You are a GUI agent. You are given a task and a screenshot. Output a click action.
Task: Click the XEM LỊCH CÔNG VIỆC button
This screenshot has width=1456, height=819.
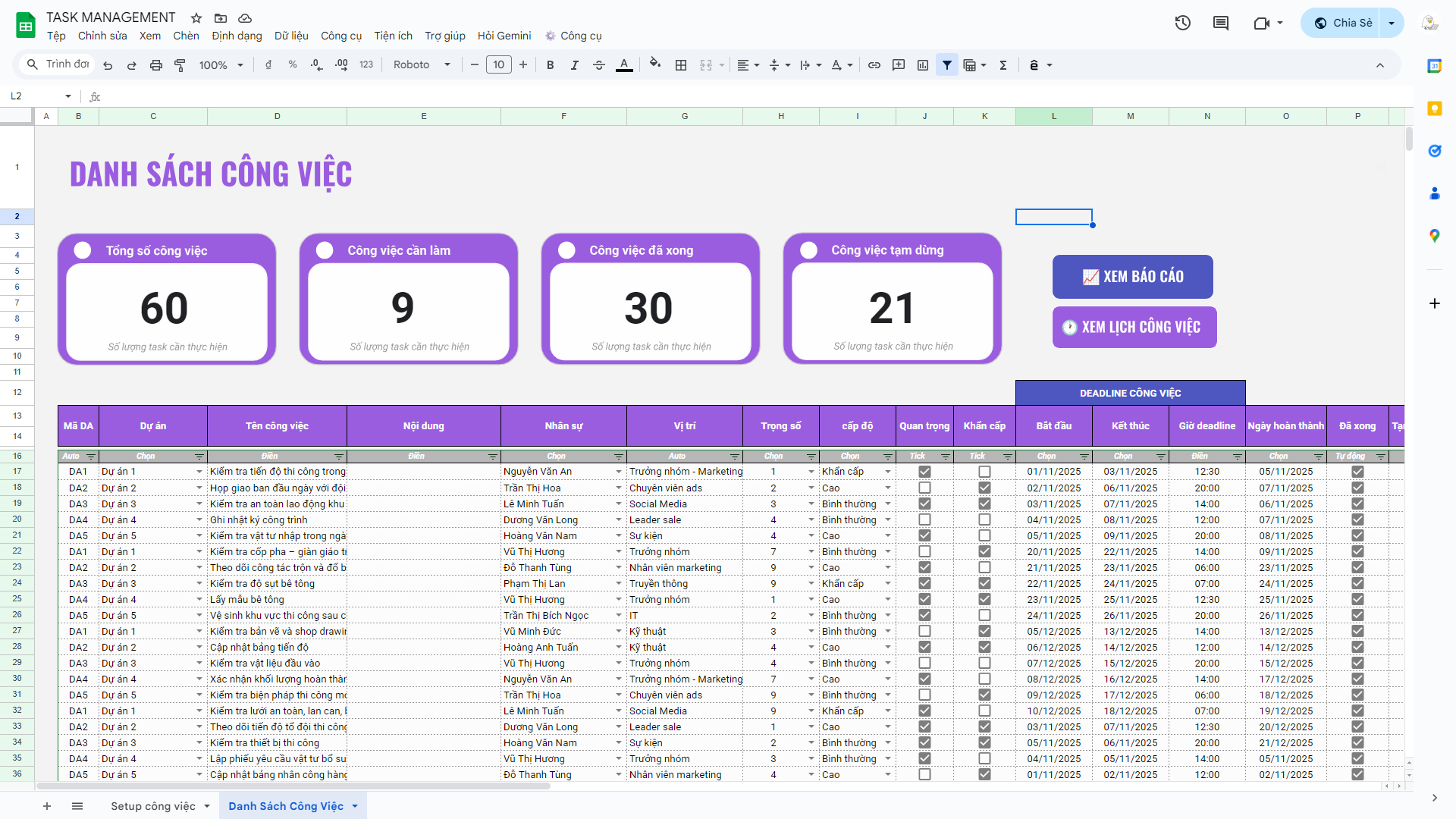tap(1134, 328)
